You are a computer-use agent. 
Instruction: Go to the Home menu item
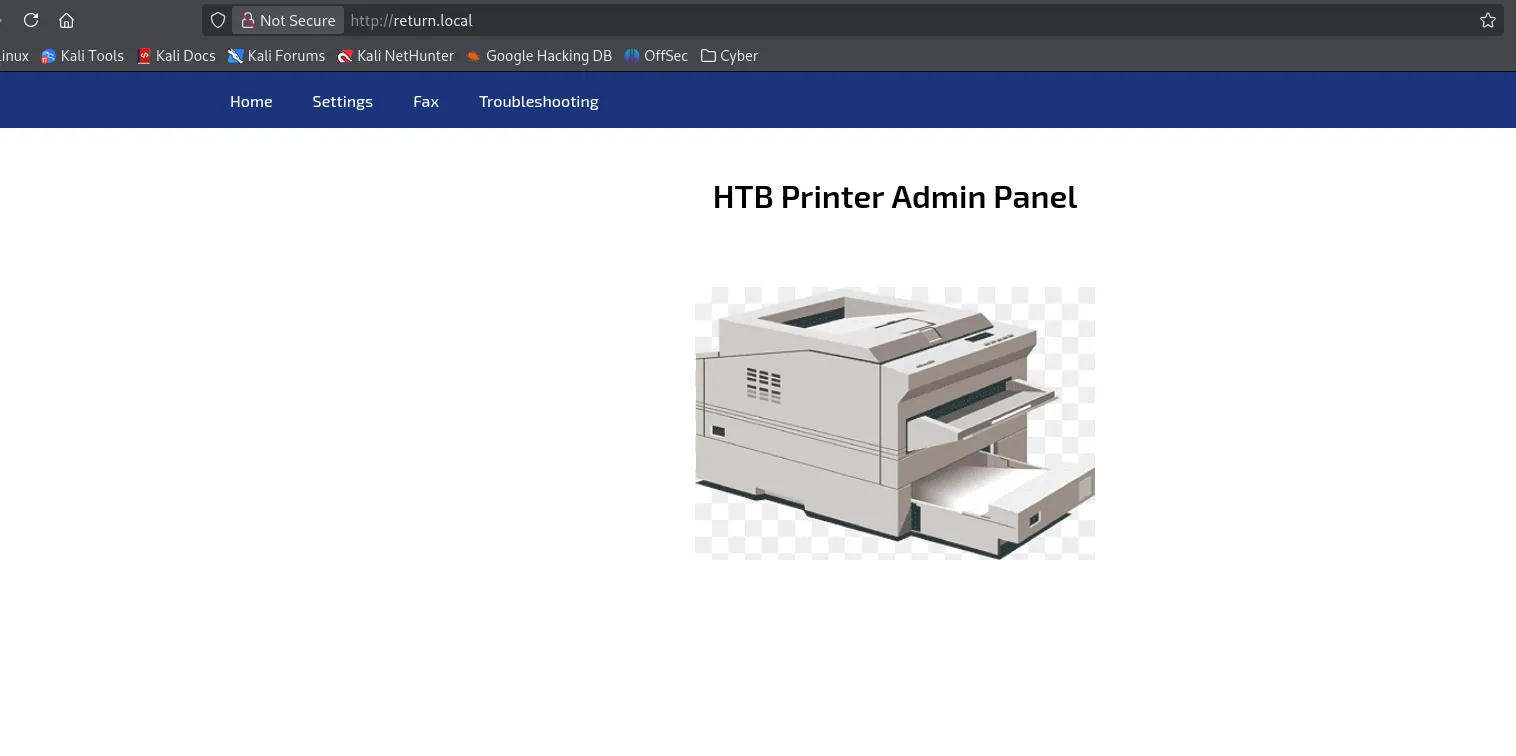pos(251,101)
